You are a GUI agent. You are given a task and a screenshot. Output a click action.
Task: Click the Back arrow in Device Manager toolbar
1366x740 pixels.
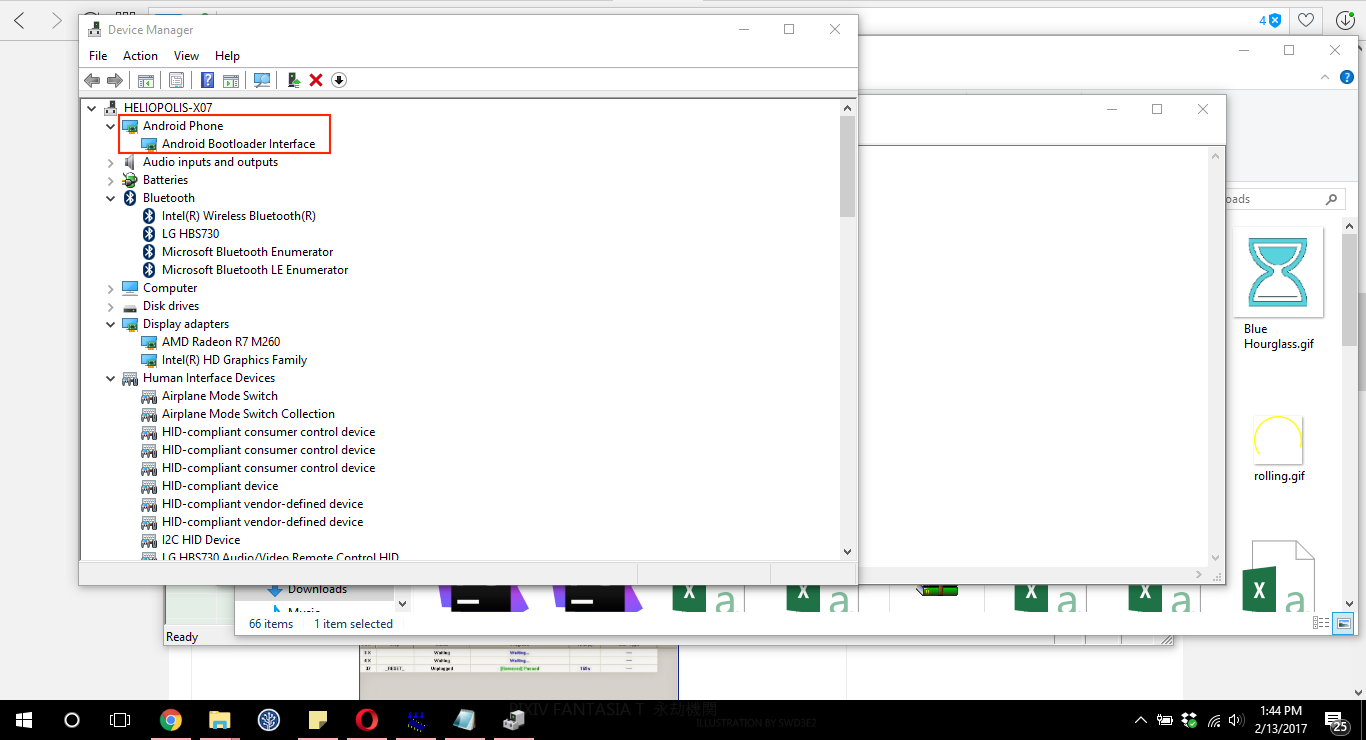tap(92, 80)
